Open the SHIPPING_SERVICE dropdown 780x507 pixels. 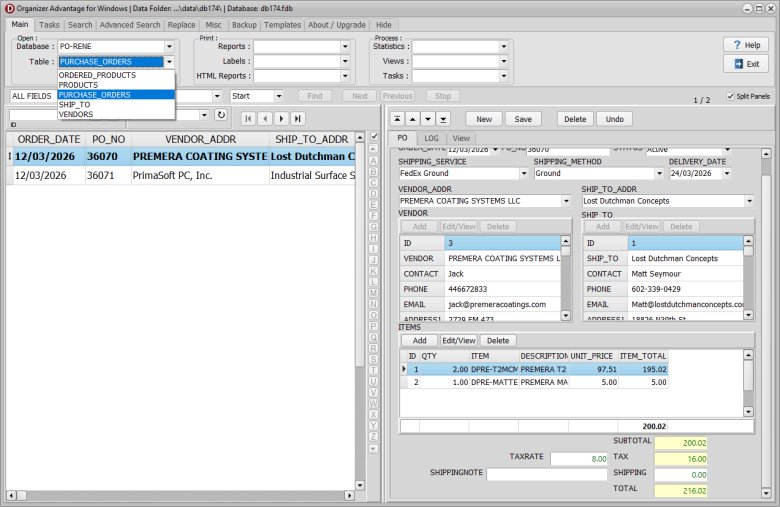[x=524, y=173]
